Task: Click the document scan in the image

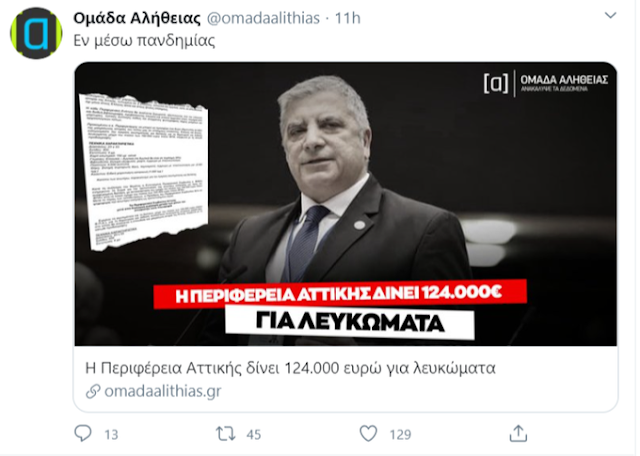Action: 145,172
